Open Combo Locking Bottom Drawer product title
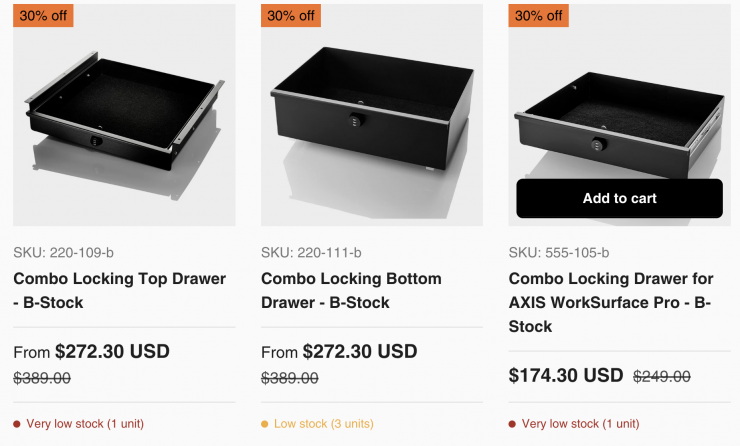Viewport: 740px width, 446px height. point(351,290)
